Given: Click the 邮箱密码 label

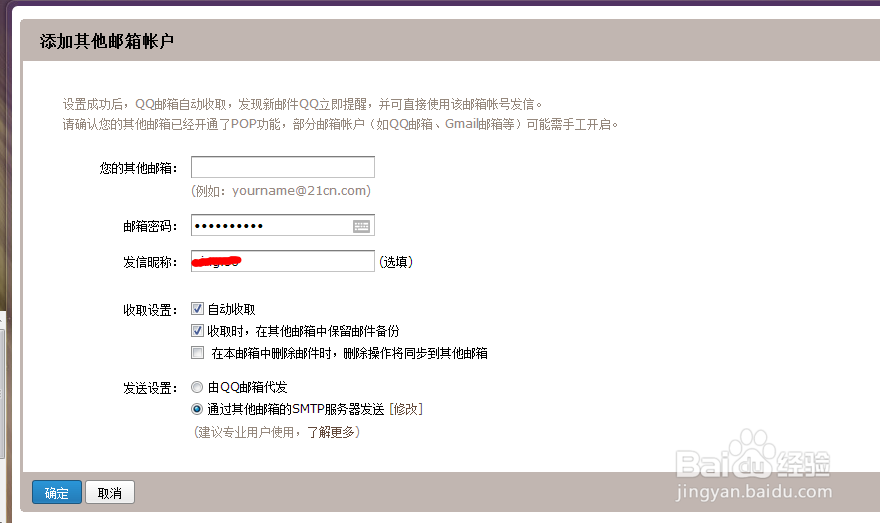Looking at the screenshot, I should [150, 226].
